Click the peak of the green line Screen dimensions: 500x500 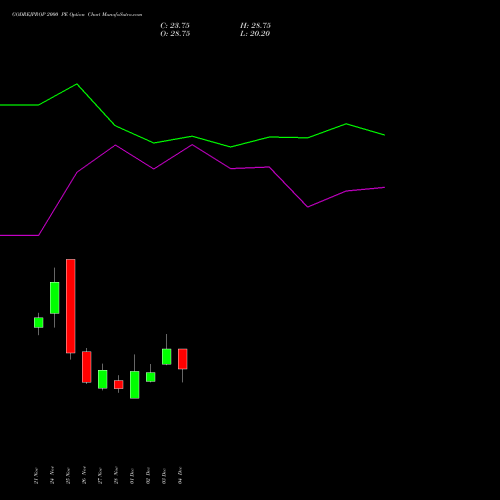click(x=77, y=84)
